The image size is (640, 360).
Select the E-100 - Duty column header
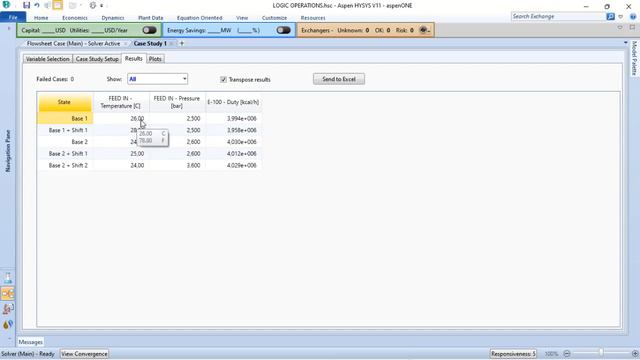(x=233, y=102)
